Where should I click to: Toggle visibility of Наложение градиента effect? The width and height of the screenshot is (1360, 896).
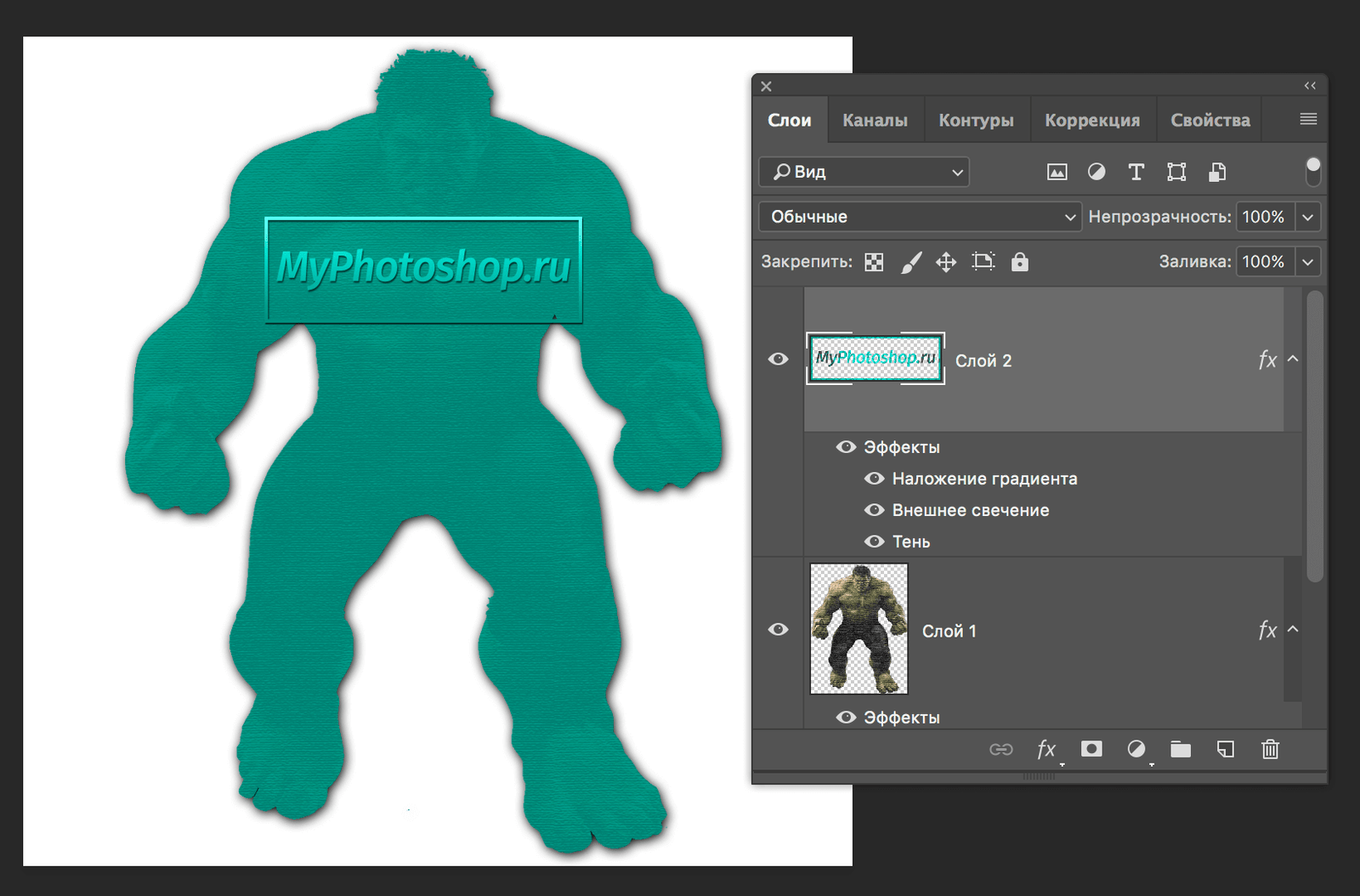[x=874, y=479]
